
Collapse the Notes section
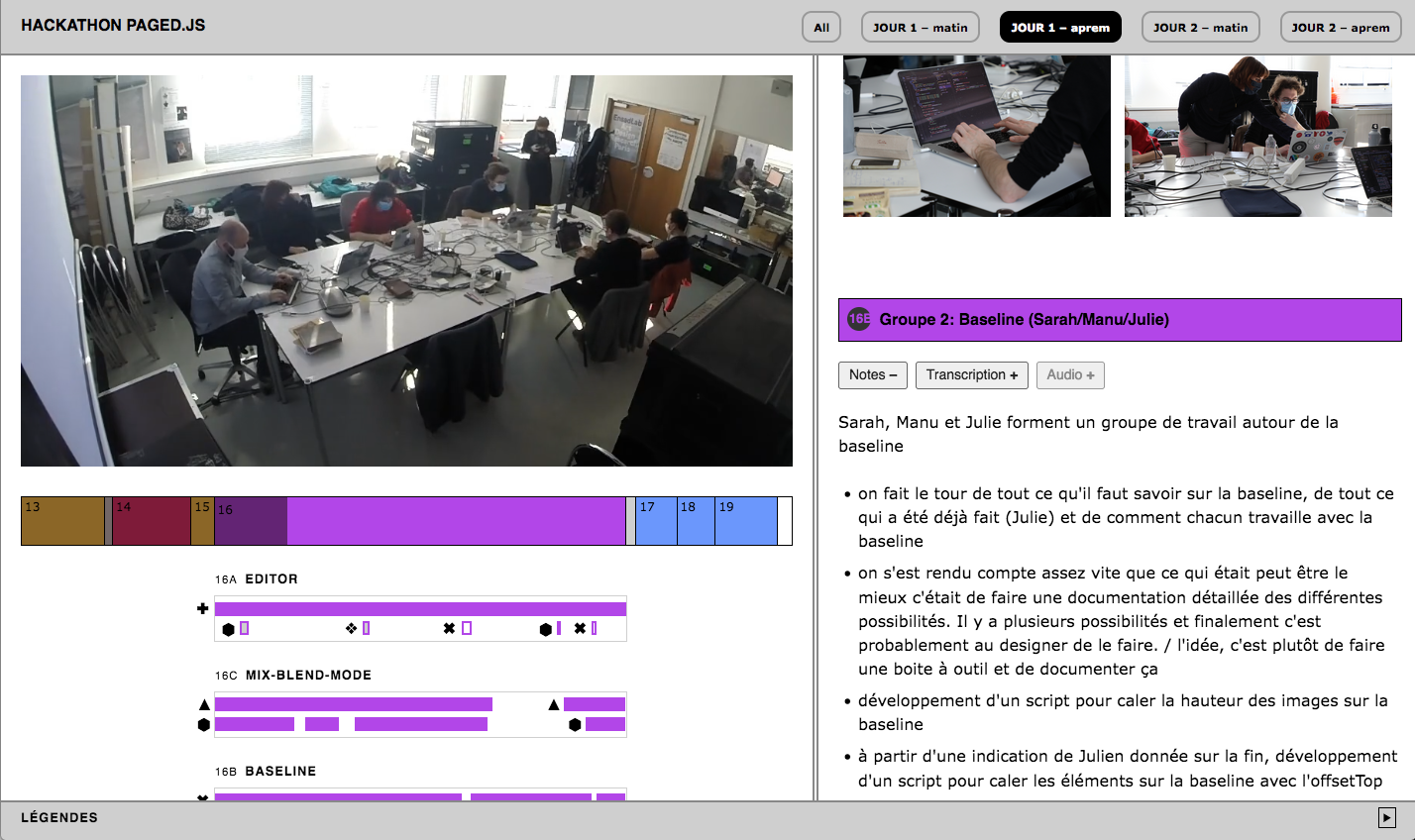tap(872, 374)
